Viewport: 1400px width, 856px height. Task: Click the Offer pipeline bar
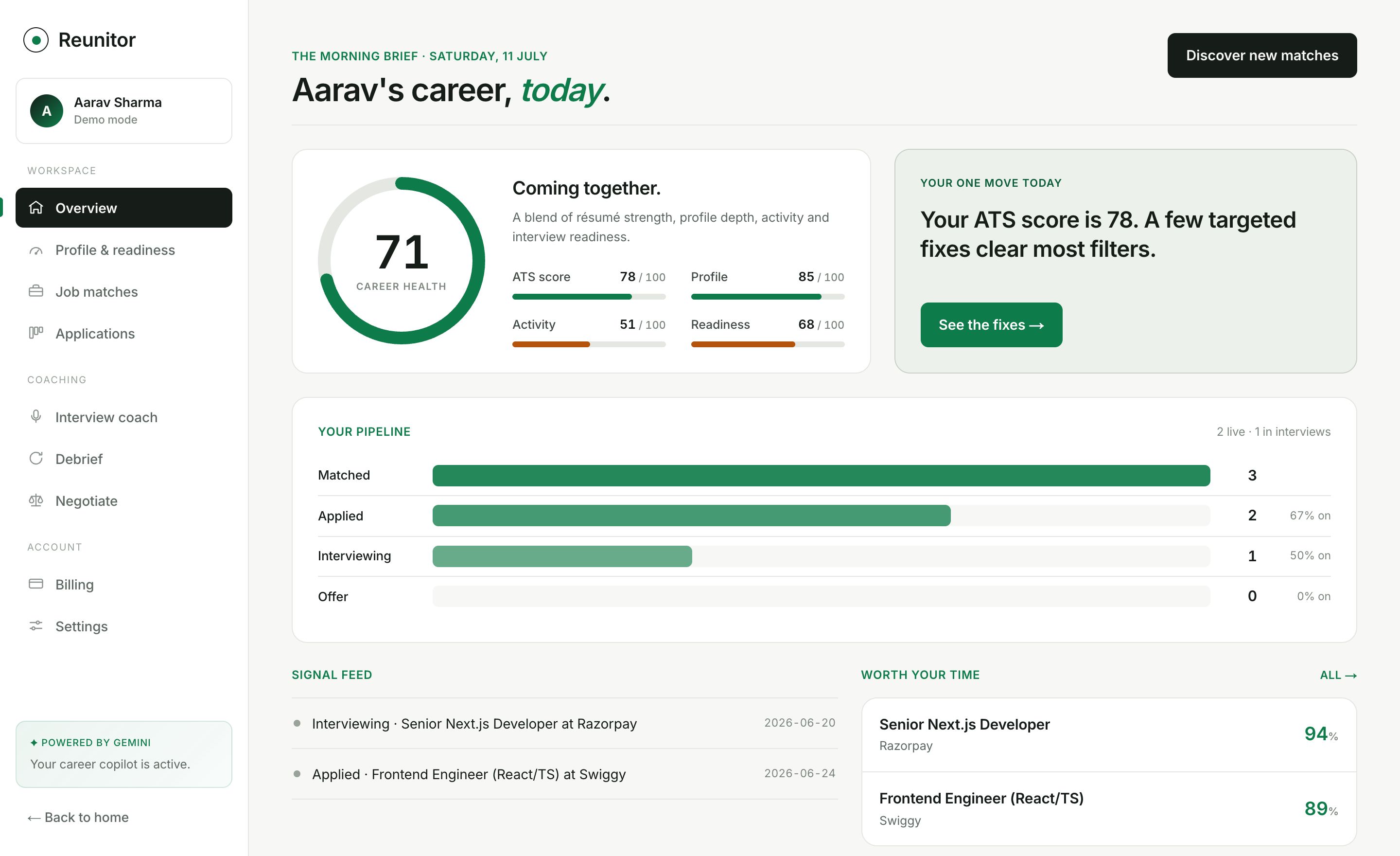pos(821,596)
